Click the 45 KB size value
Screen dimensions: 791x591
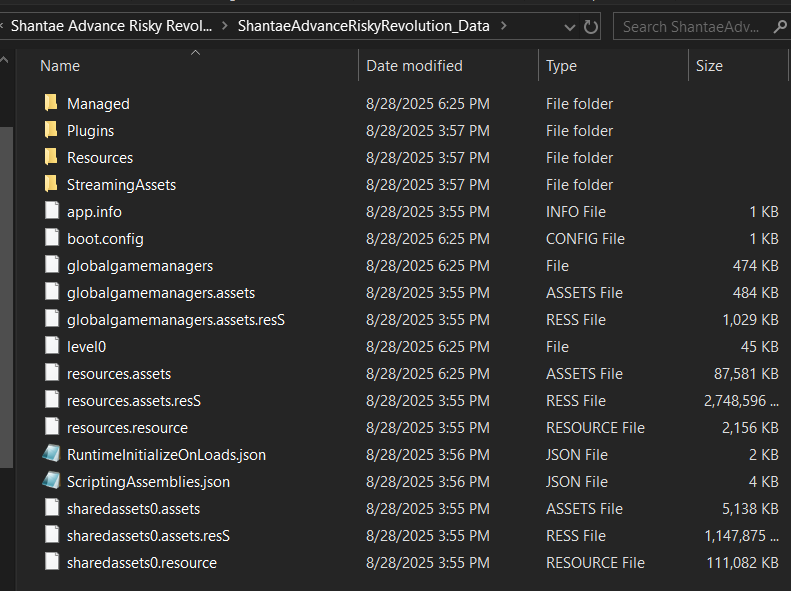760,347
